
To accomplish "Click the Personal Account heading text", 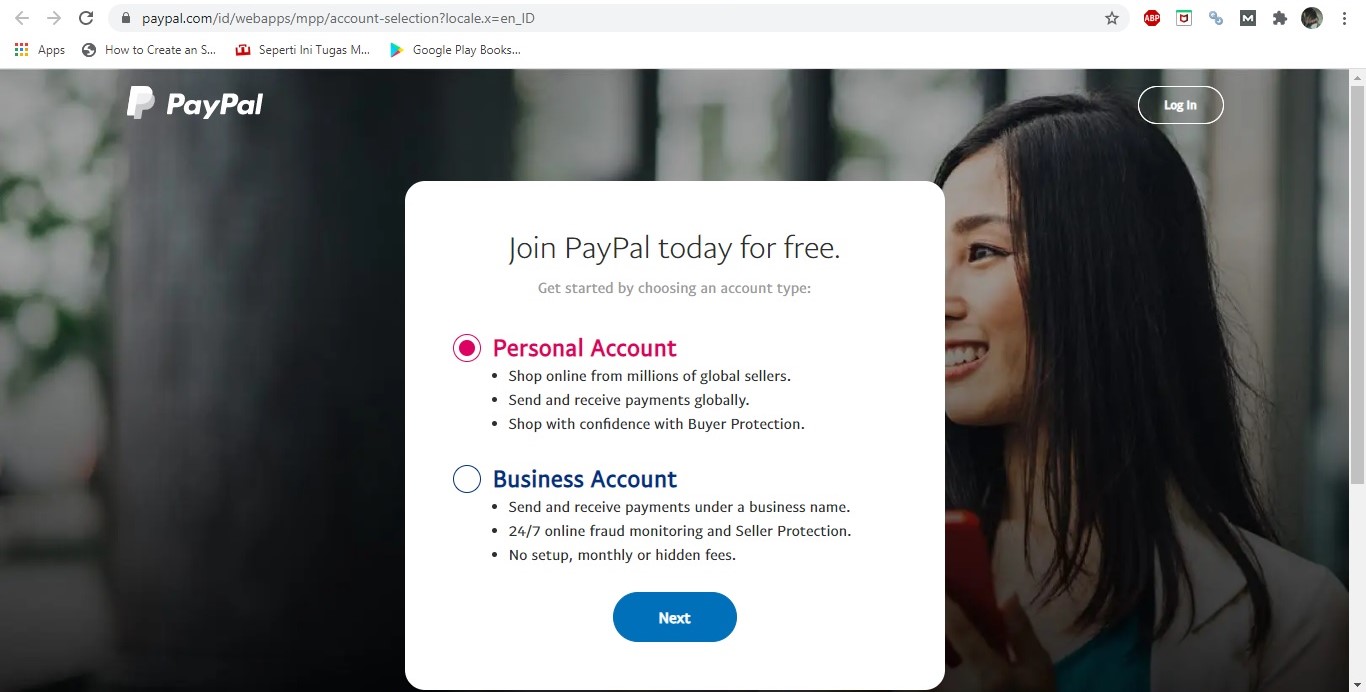I will pos(585,348).
